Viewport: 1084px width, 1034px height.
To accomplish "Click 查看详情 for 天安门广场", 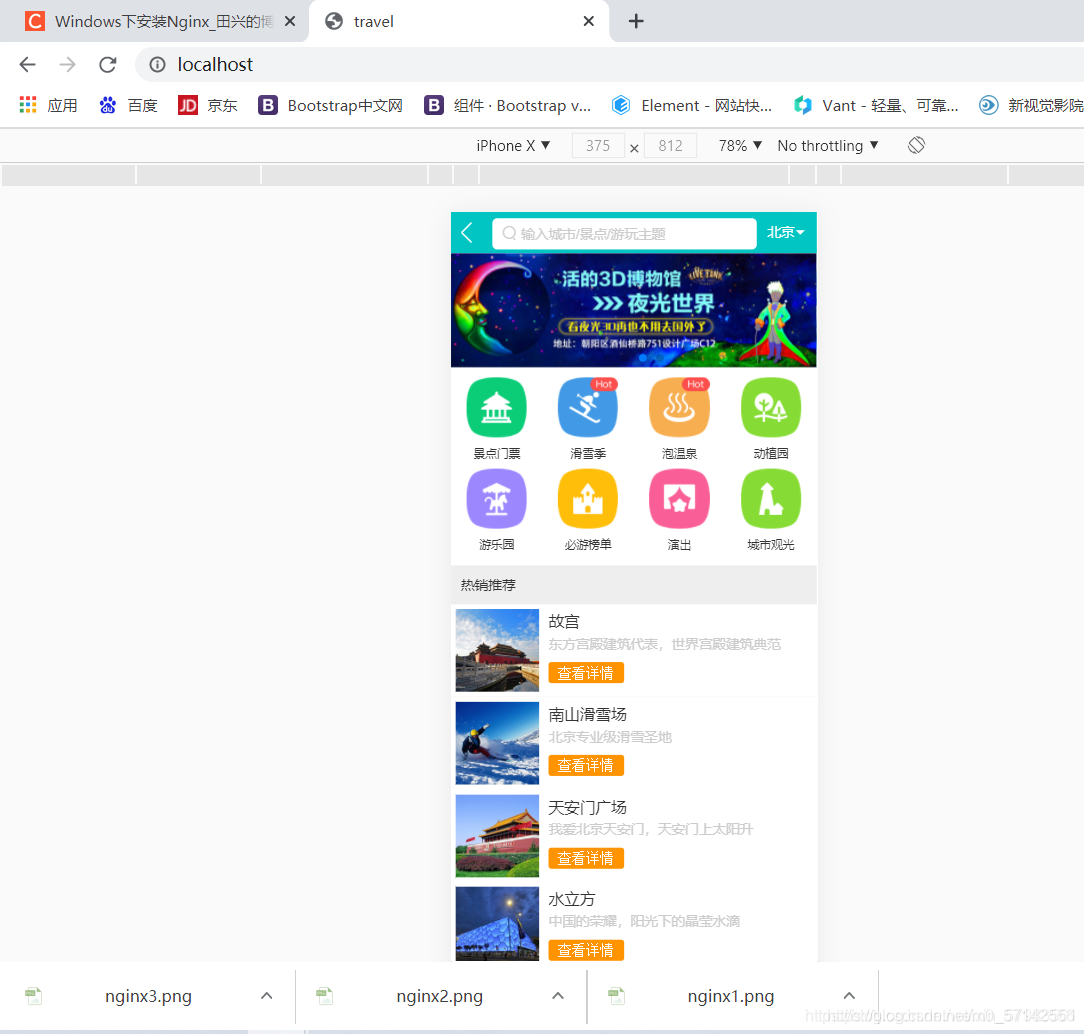I will 586,858.
